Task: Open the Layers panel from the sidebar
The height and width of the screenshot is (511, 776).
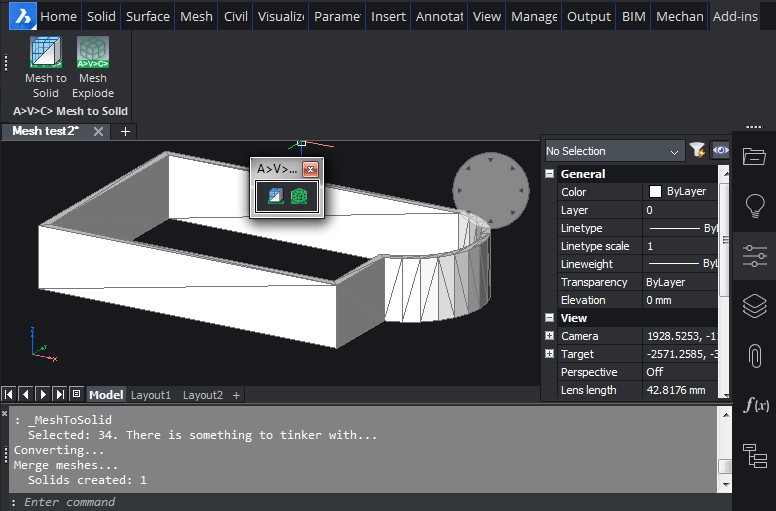Action: pos(754,305)
